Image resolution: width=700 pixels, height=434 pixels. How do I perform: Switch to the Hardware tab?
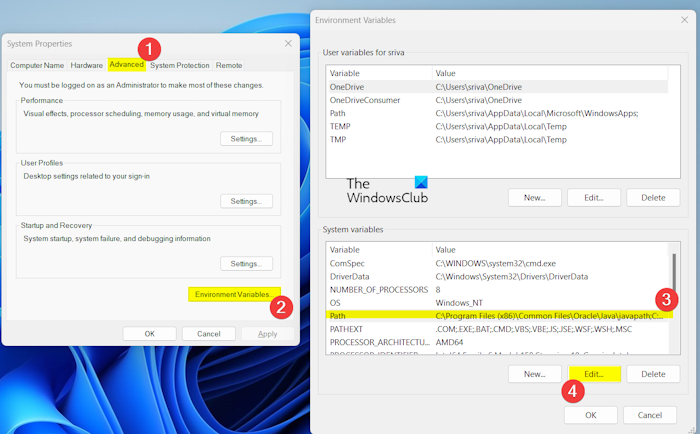click(x=87, y=65)
